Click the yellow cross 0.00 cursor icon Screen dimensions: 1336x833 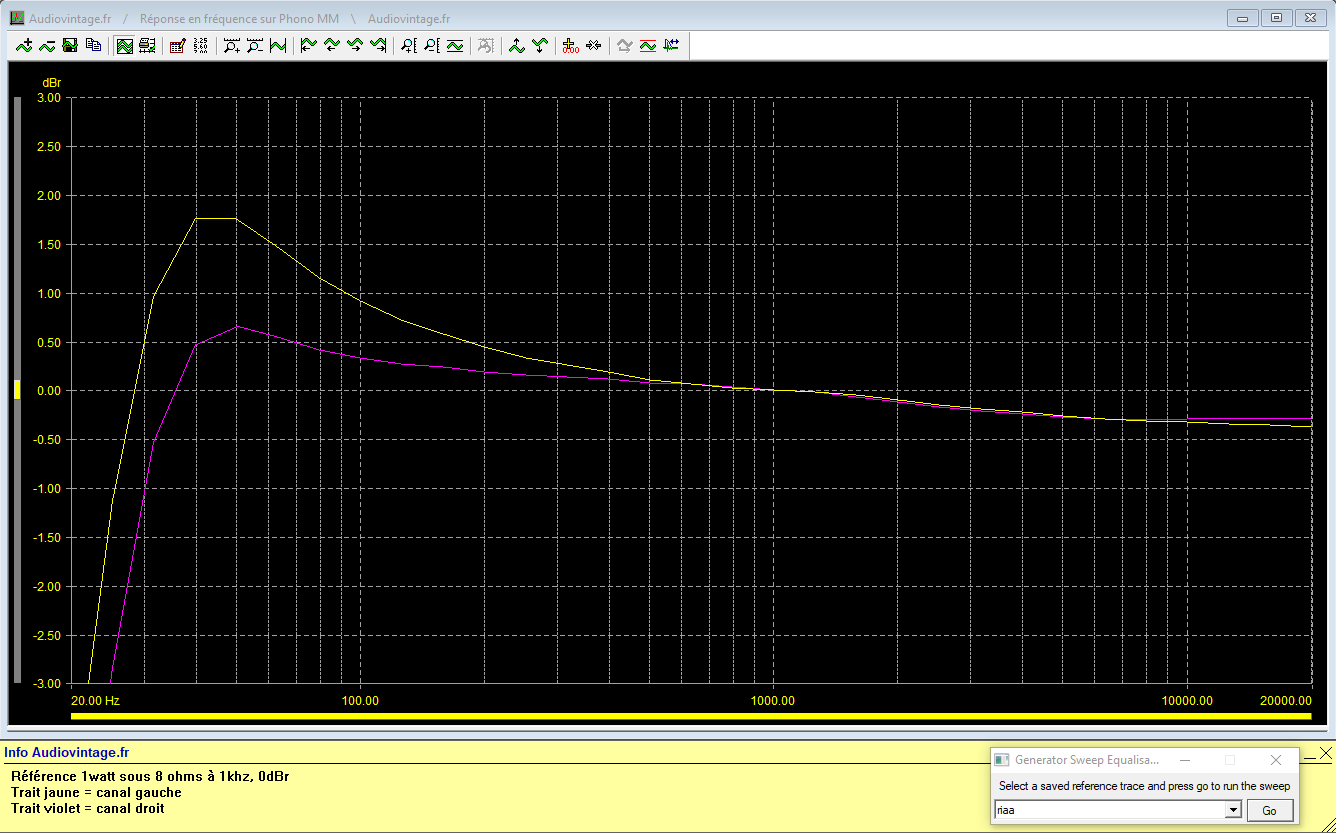571,45
